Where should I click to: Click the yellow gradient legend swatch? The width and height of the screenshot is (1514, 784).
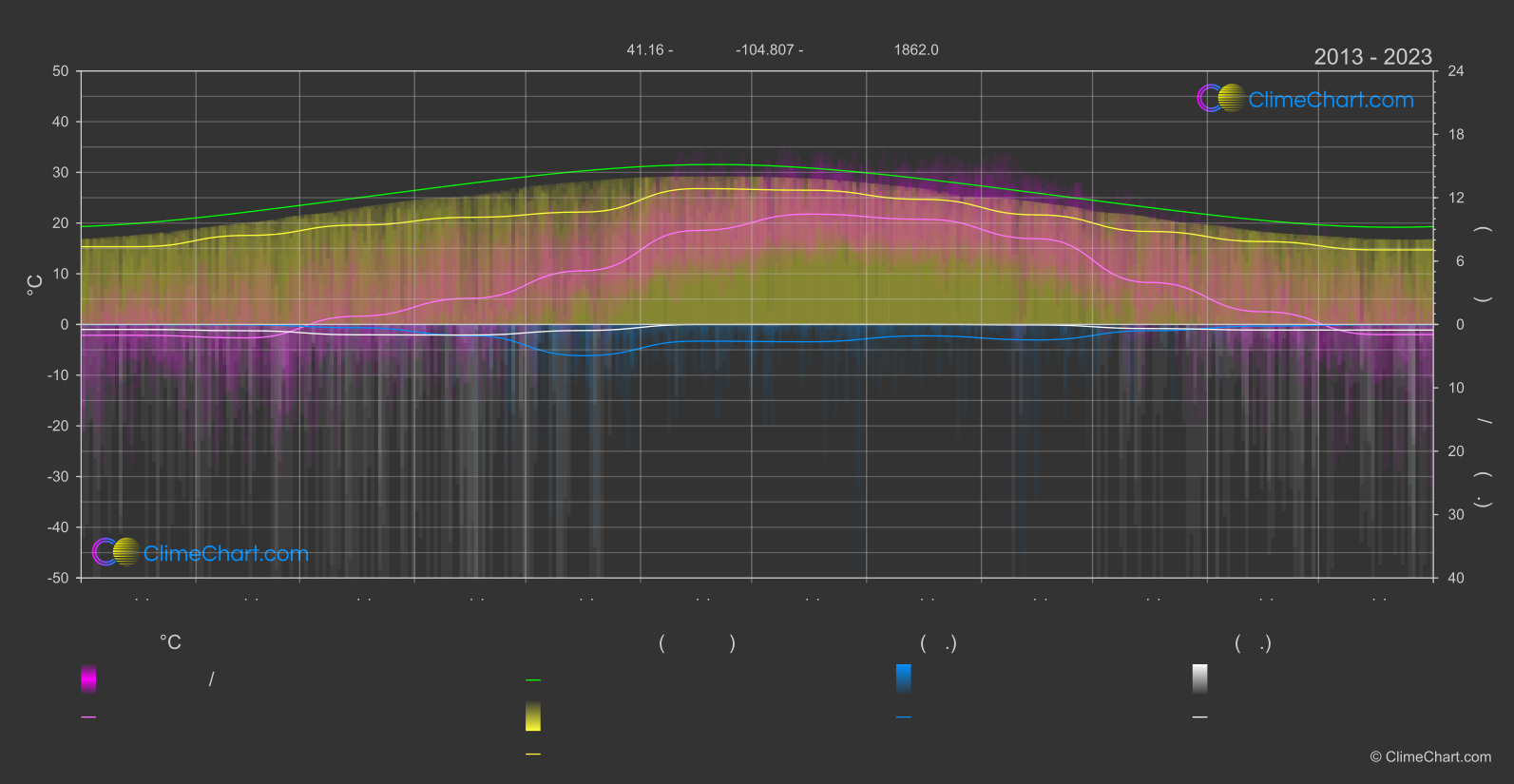[x=533, y=717]
